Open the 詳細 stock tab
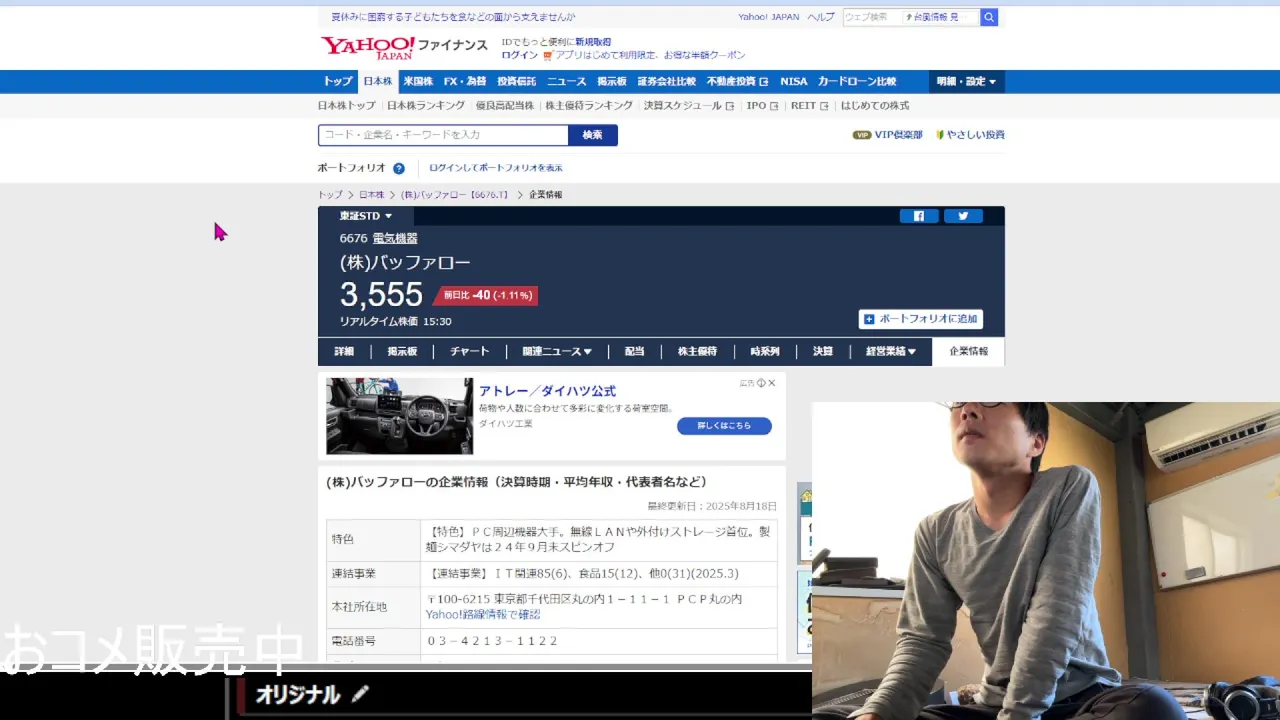The image size is (1280, 720). (x=344, y=352)
